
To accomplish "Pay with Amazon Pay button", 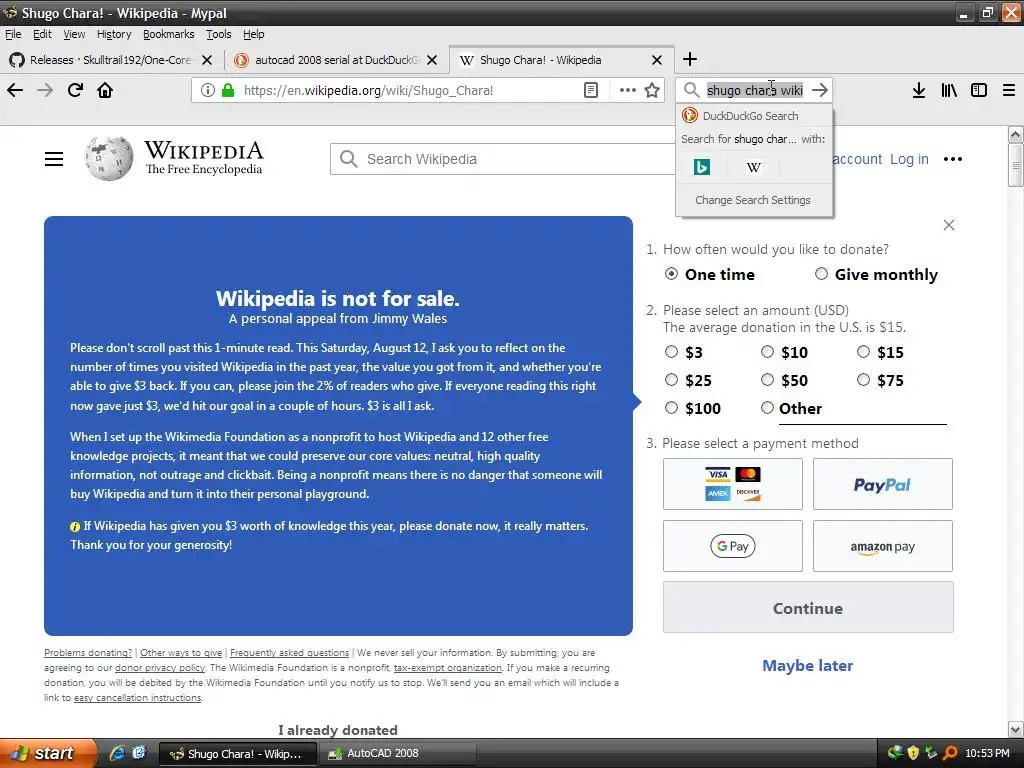I will click(882, 546).
